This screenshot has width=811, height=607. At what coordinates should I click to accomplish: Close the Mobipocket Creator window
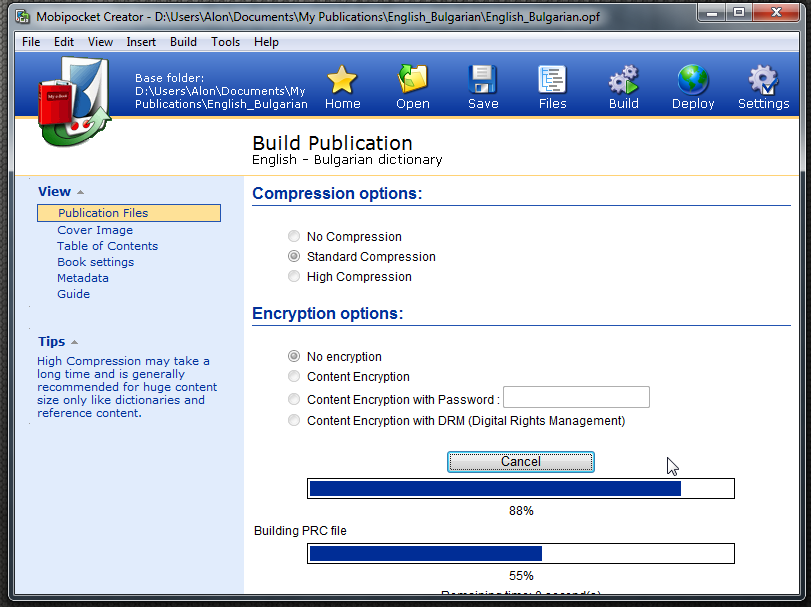(776, 13)
